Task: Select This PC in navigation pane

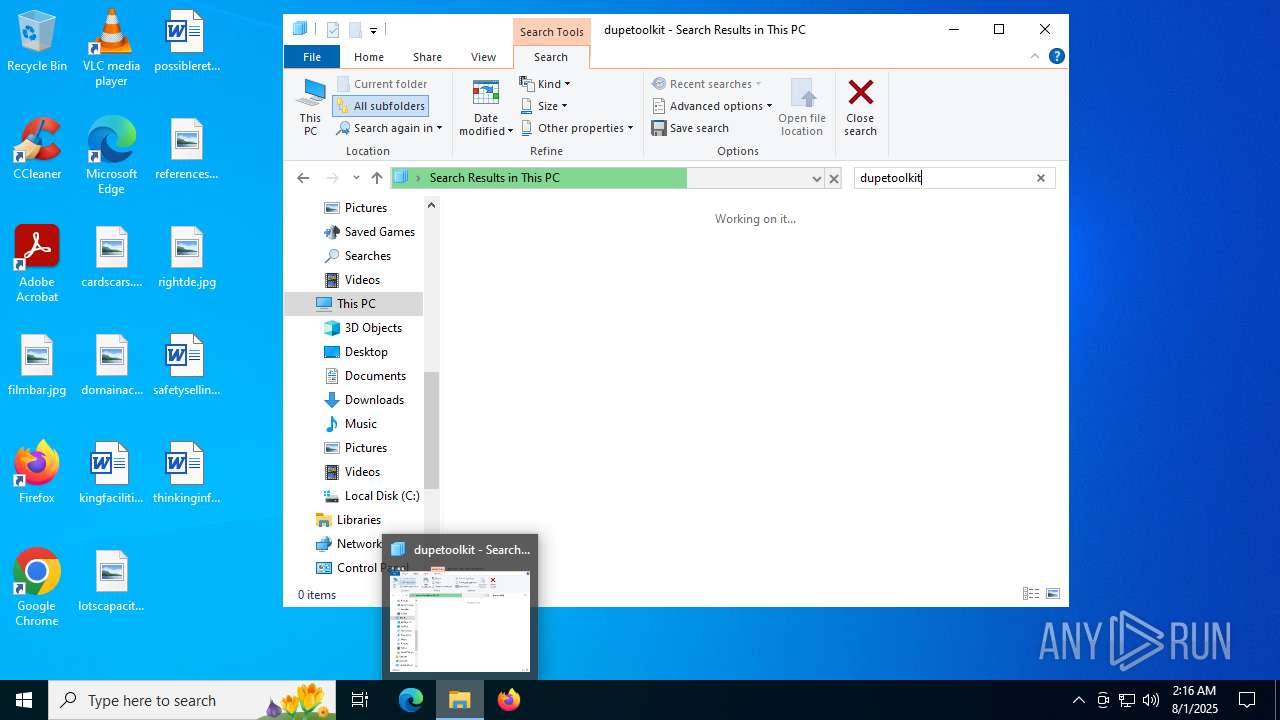Action: point(354,304)
